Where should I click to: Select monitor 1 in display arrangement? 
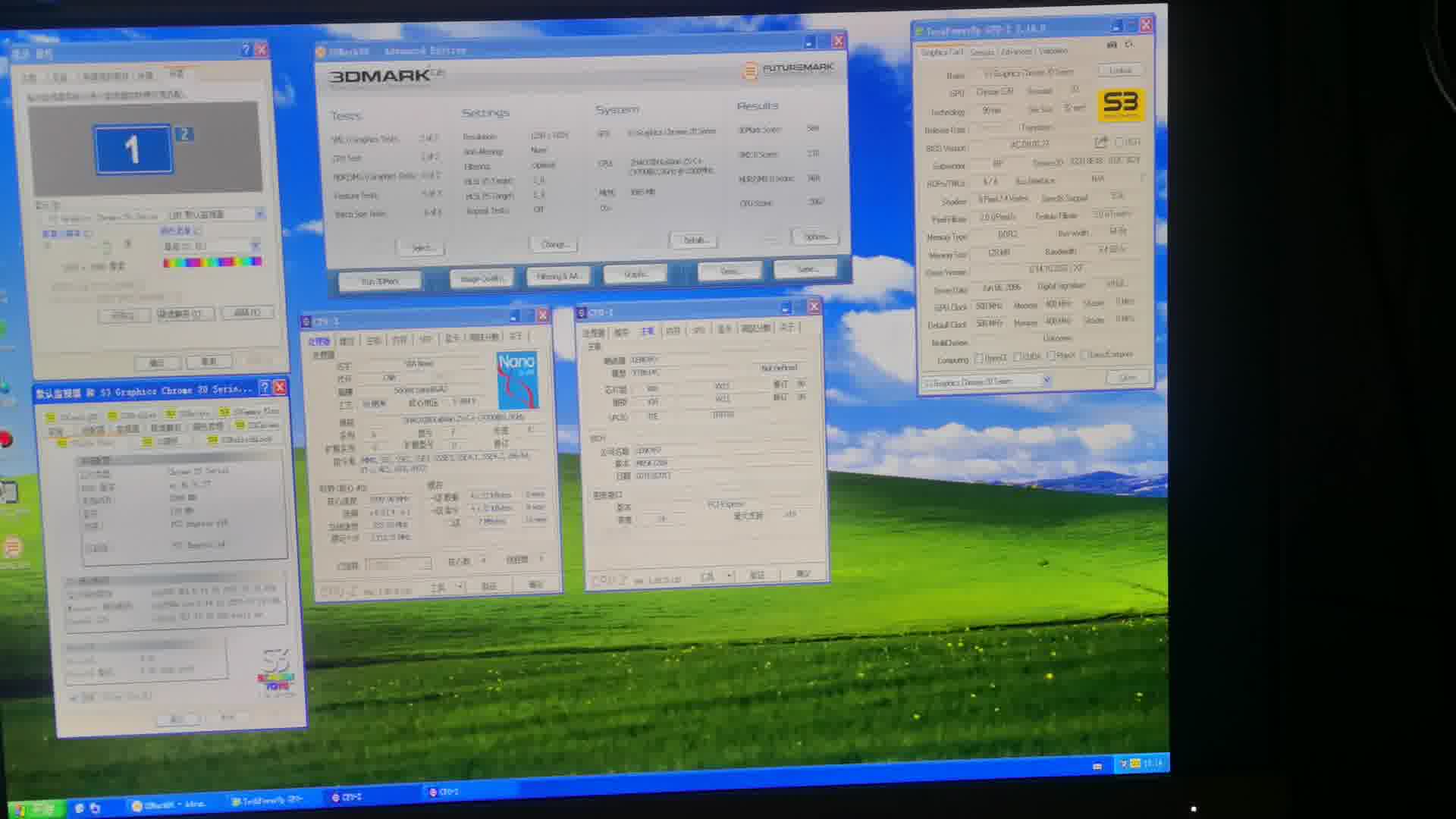click(133, 149)
